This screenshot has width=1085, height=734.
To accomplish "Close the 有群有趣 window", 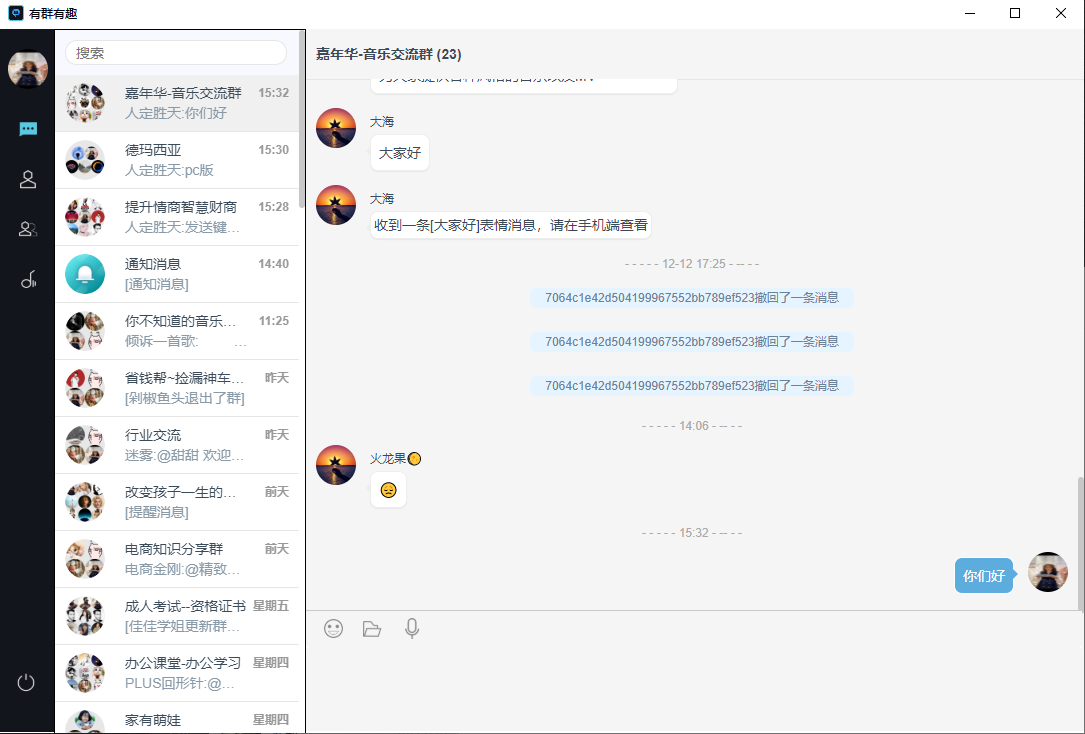I will pyautogui.click(x=1061, y=13).
